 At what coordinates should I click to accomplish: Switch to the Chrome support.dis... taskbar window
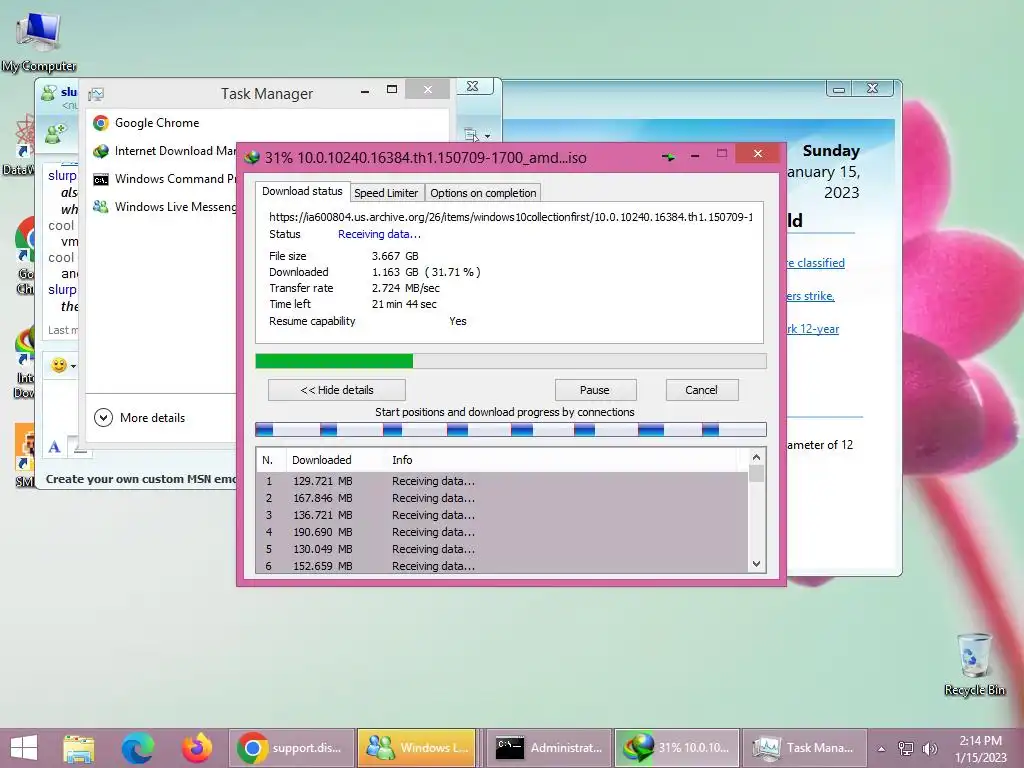pyautogui.click(x=291, y=748)
